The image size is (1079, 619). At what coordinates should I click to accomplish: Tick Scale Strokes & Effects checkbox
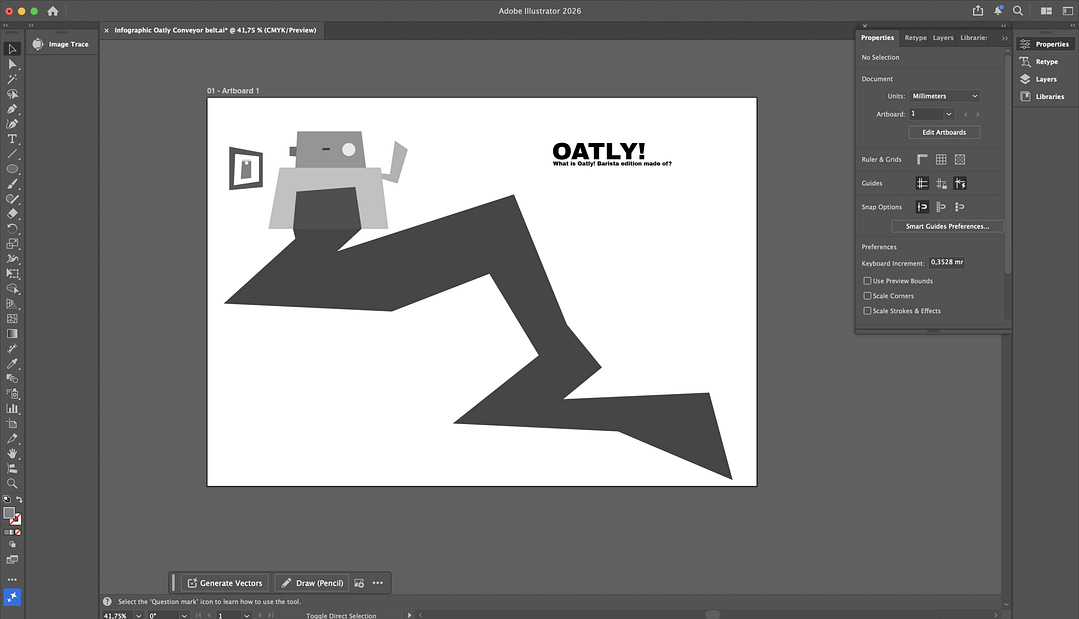[867, 311]
